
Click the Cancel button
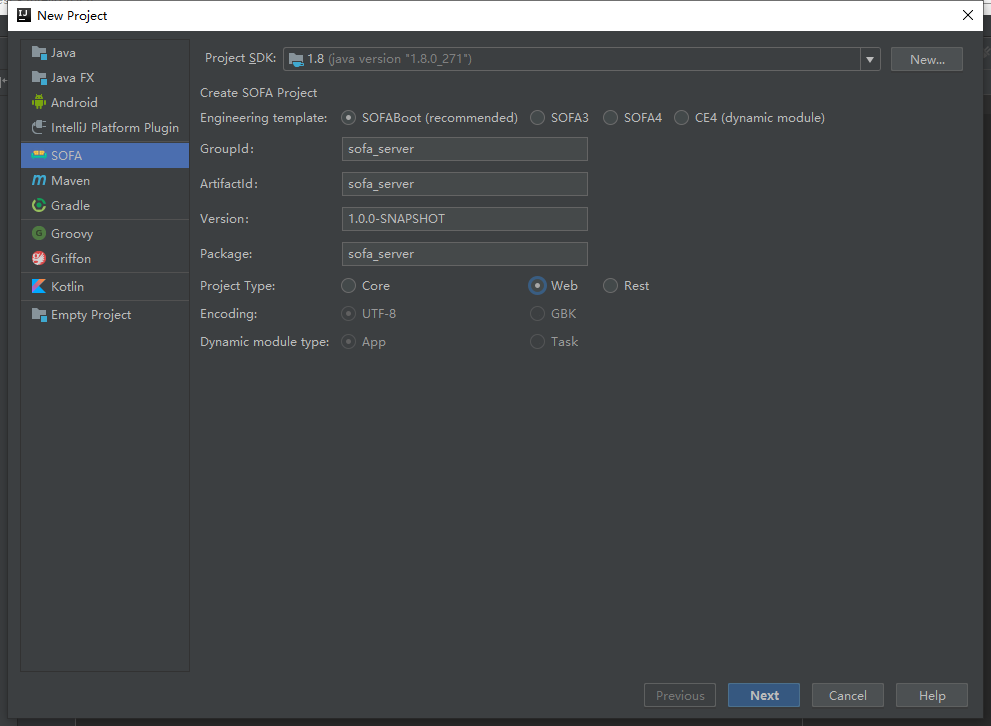click(x=848, y=695)
